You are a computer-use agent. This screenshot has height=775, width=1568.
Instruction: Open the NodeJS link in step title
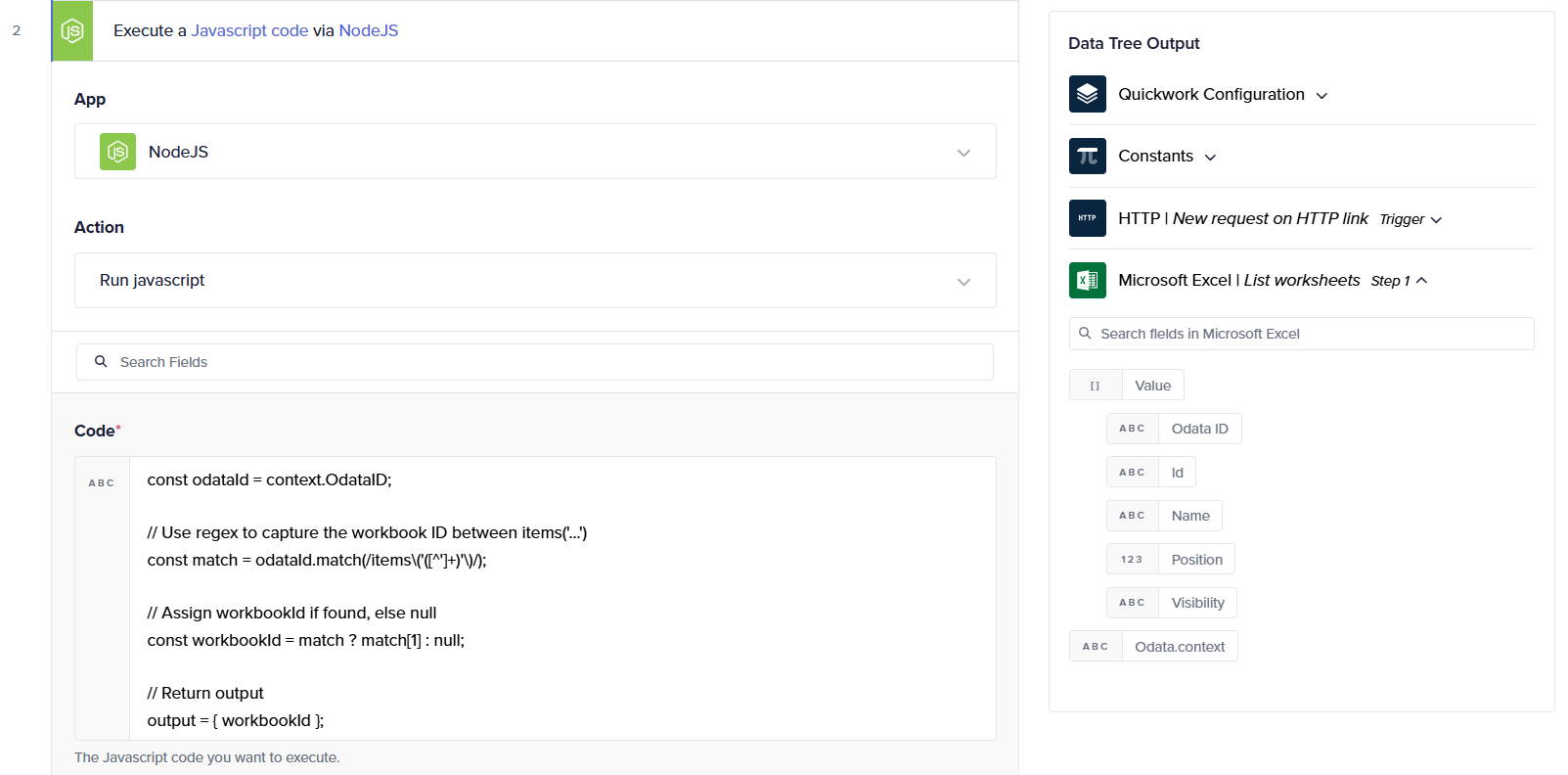(369, 30)
